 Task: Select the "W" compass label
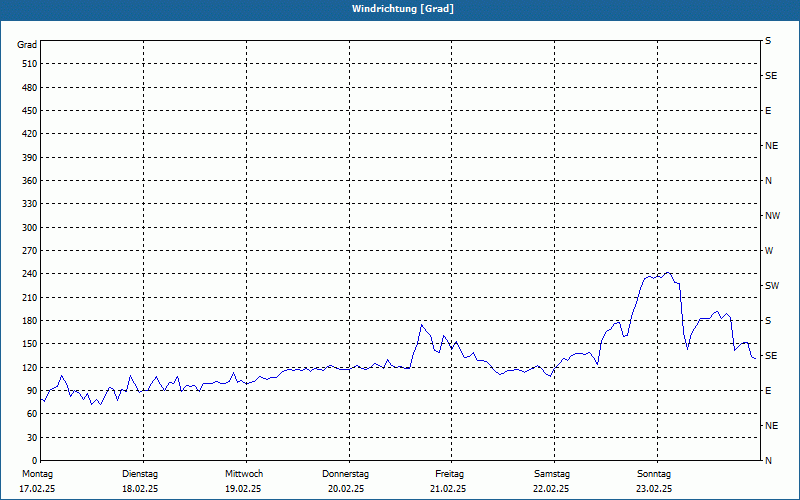pos(769,251)
